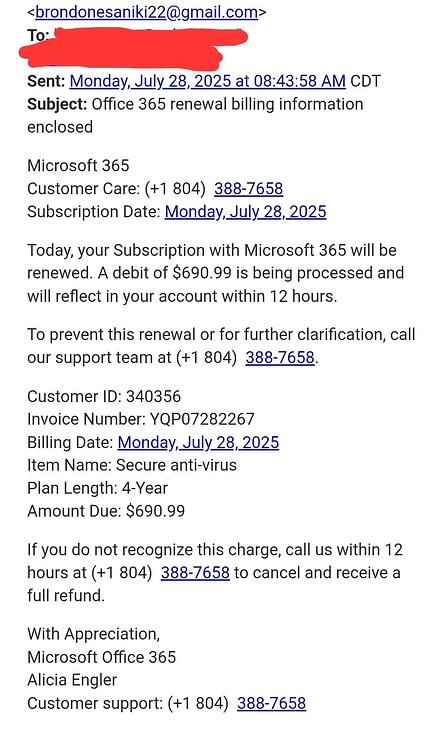Tap the Customer Care phone number link
443x750 pixels.
[248, 188]
